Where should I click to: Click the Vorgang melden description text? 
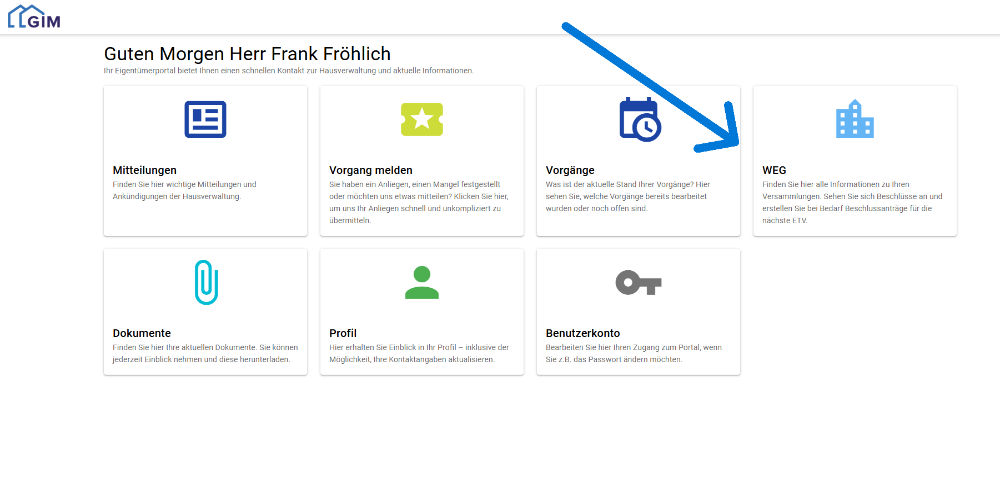[x=419, y=202]
